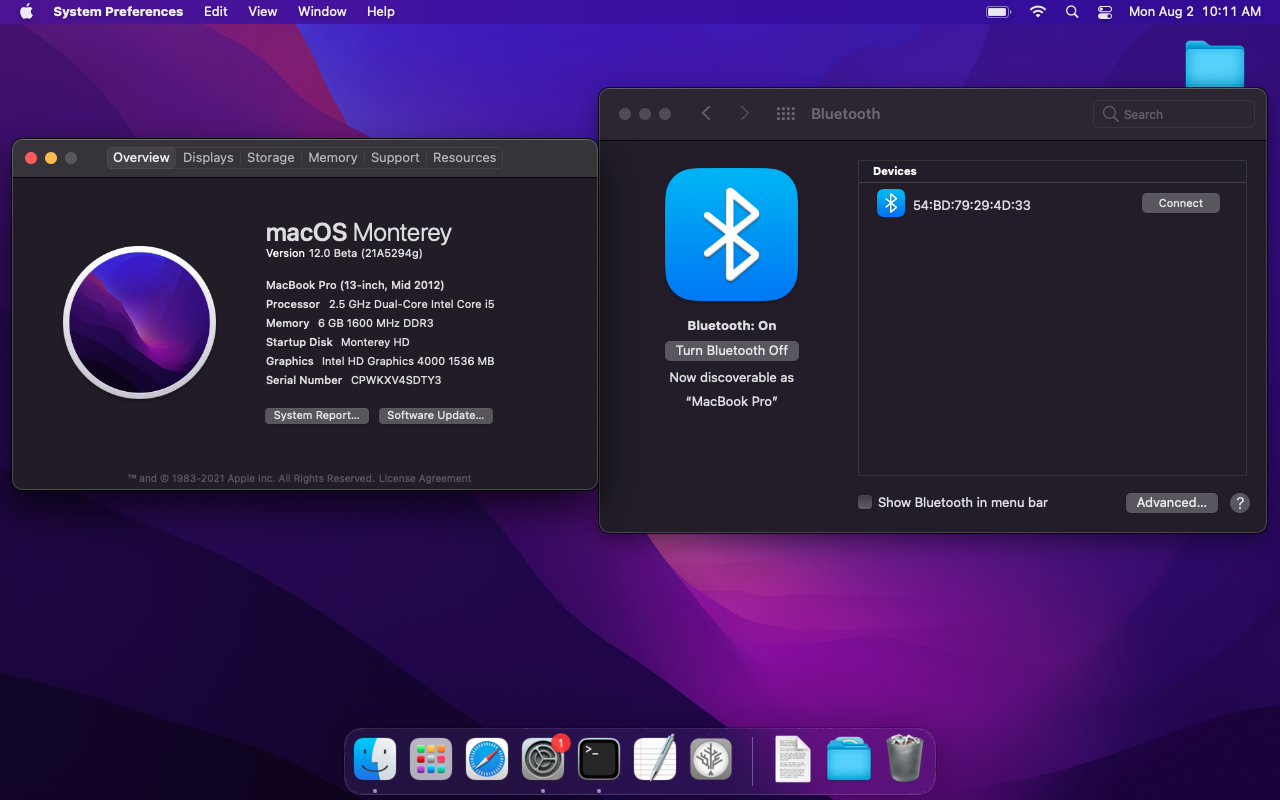Go forward in Bluetooth preferences window
This screenshot has width=1280, height=800.
pyautogui.click(x=744, y=114)
